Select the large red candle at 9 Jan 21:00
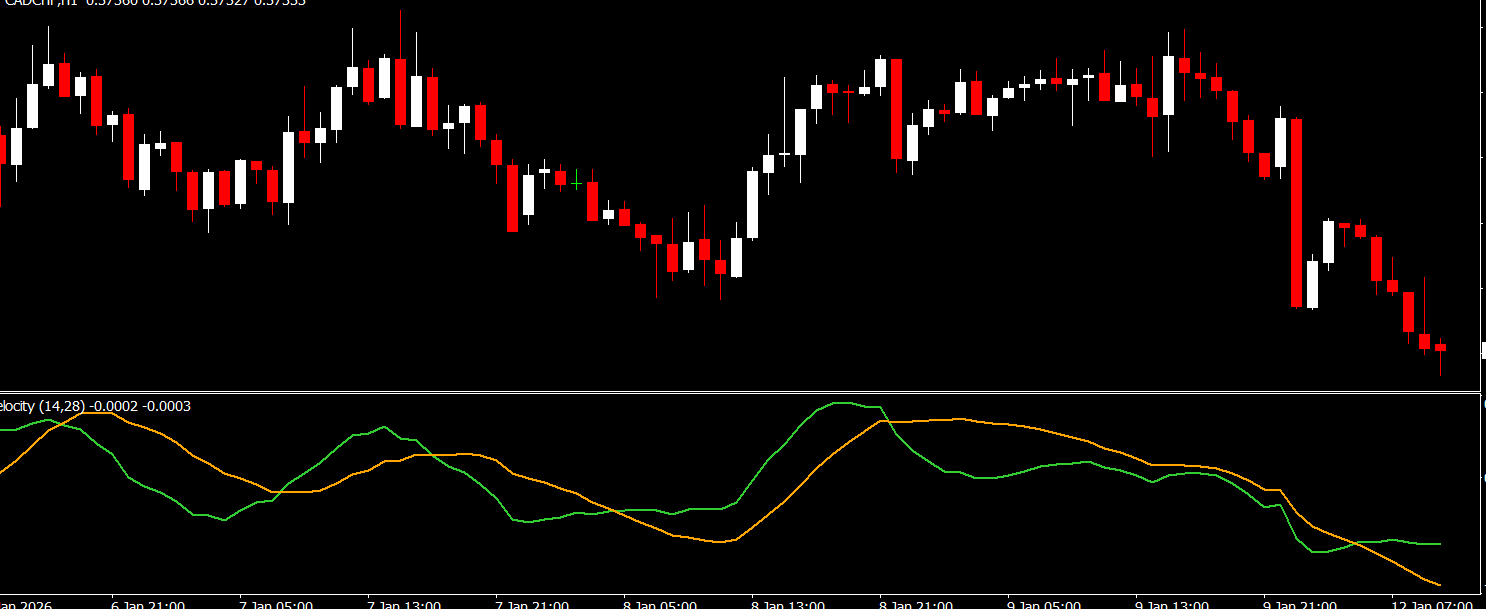 point(1297,212)
